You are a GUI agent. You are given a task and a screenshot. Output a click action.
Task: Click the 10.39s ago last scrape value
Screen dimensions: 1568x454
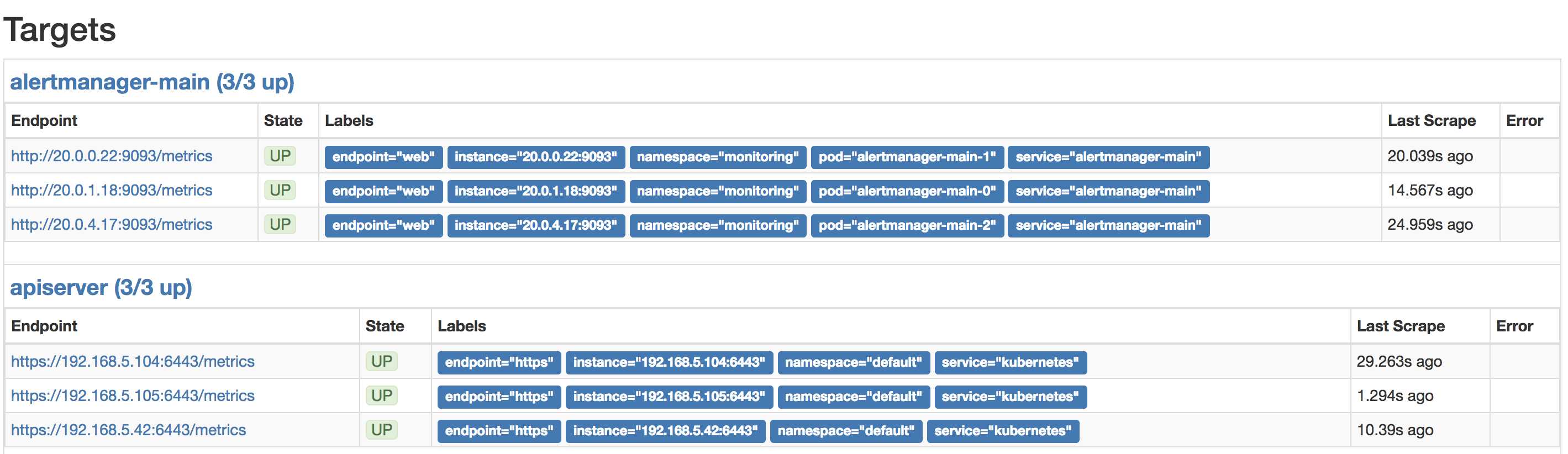tap(1395, 430)
